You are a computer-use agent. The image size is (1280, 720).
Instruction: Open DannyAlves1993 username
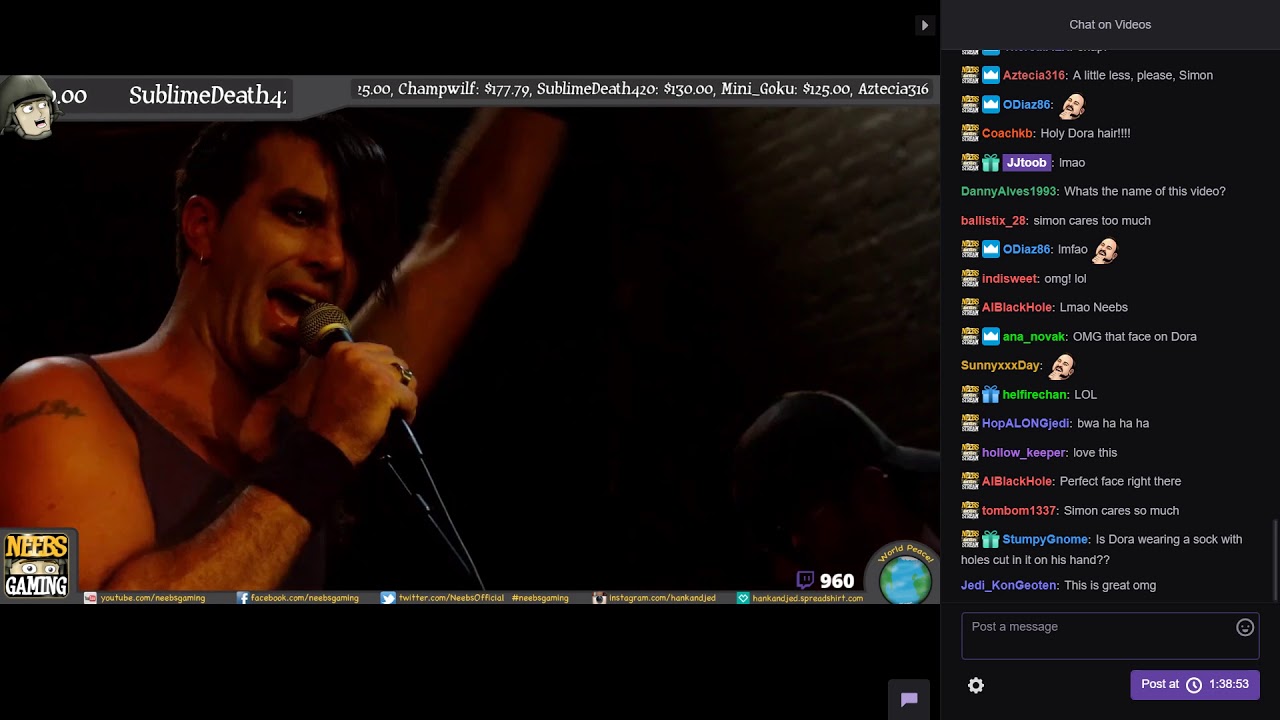(1009, 191)
